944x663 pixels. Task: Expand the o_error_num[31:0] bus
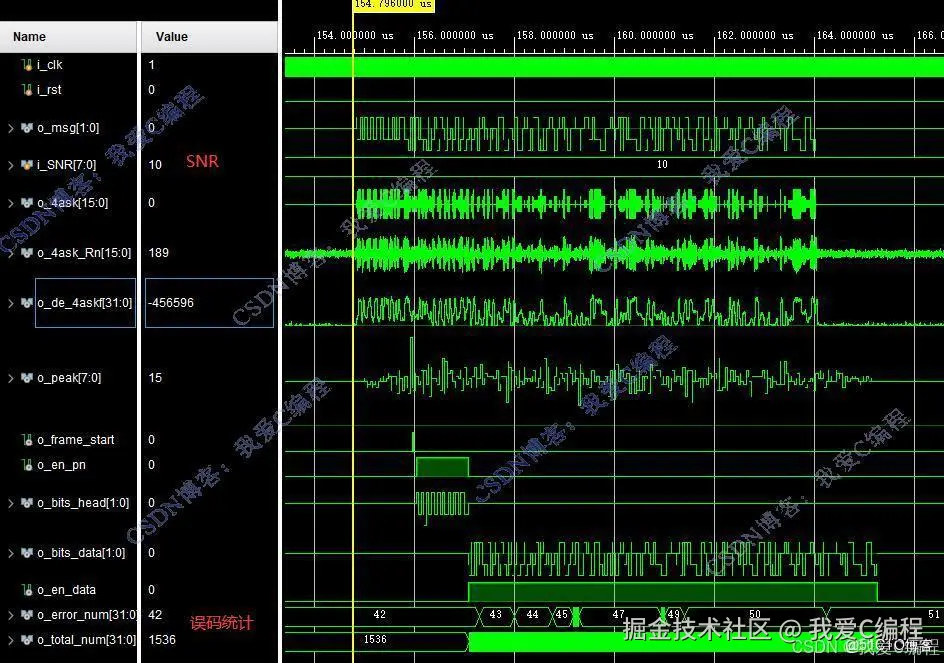pyautogui.click(x=10, y=615)
